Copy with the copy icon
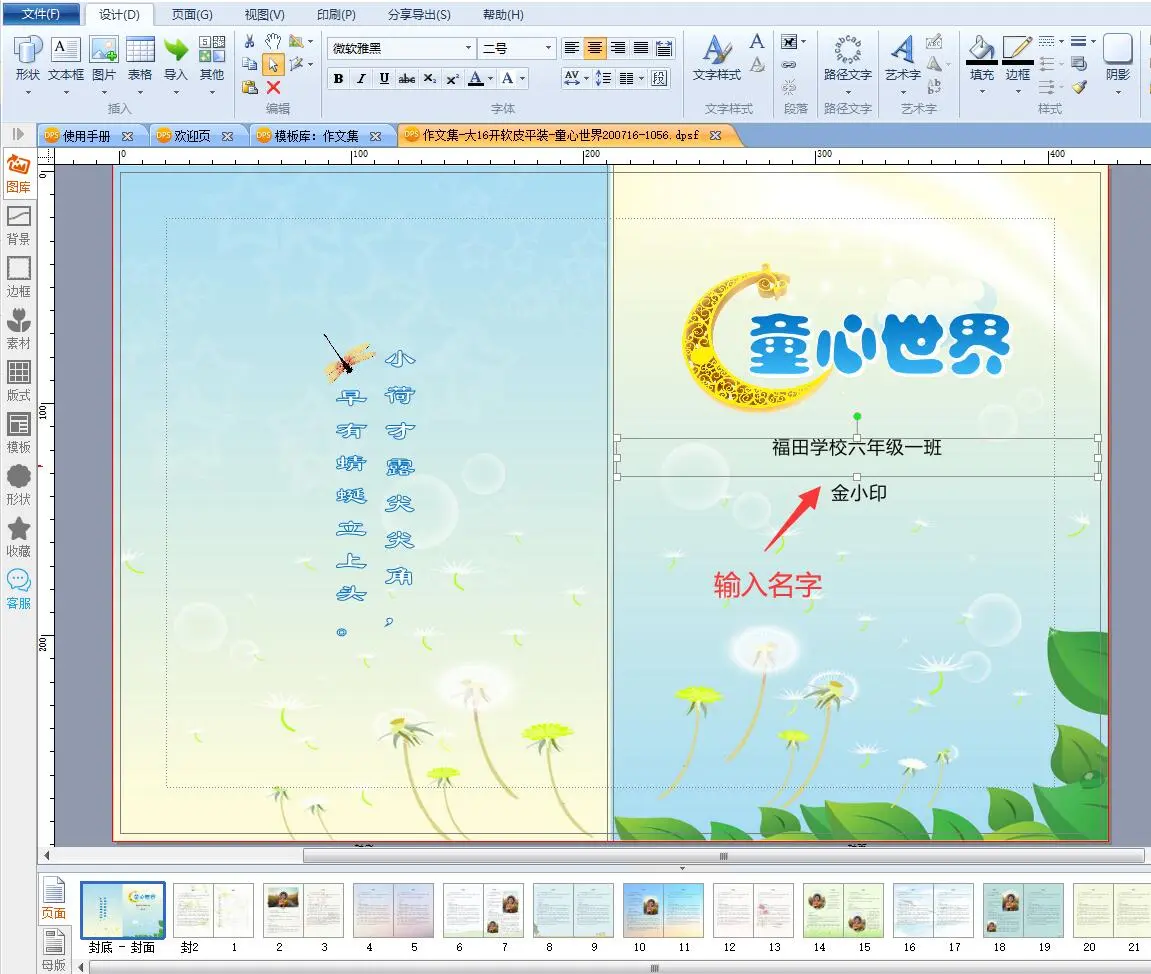This screenshot has width=1151, height=974. pyautogui.click(x=250, y=65)
